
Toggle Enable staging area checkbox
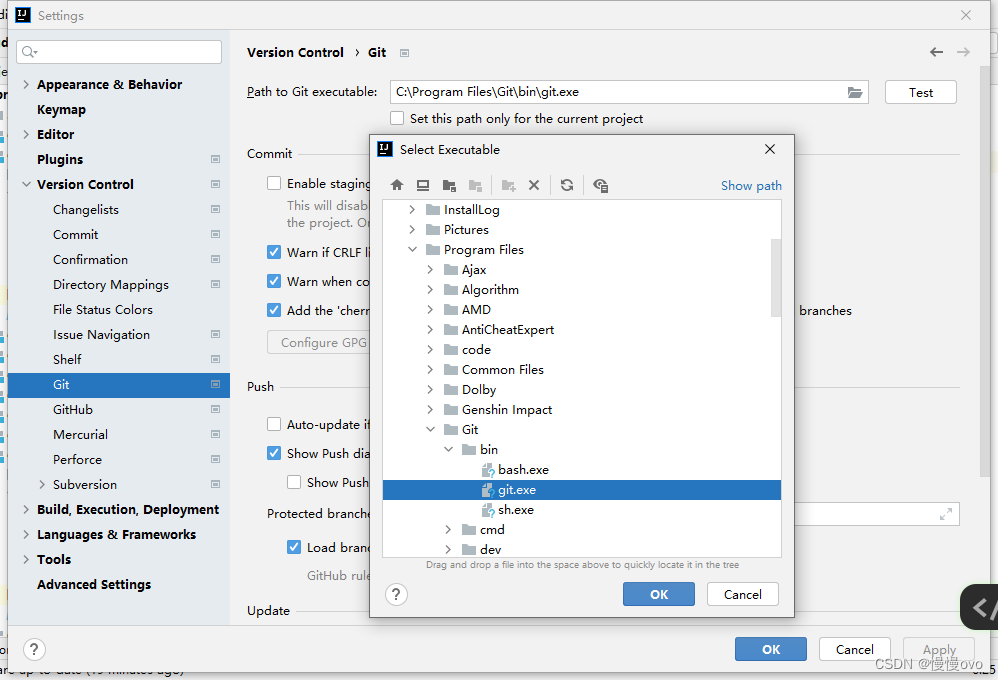274,183
